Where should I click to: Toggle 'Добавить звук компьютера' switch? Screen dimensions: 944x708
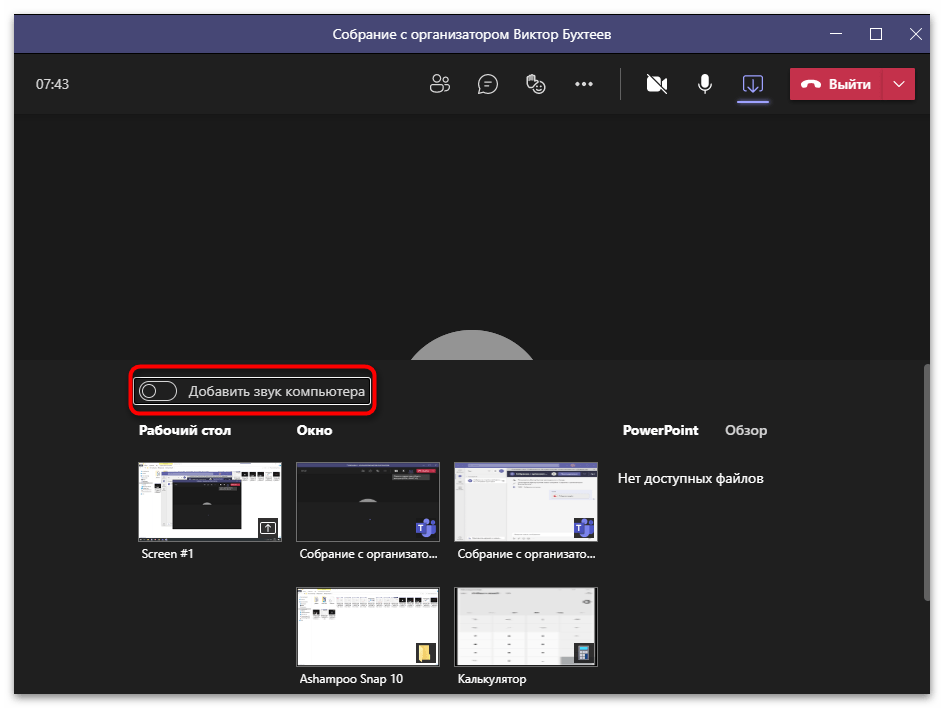point(158,391)
